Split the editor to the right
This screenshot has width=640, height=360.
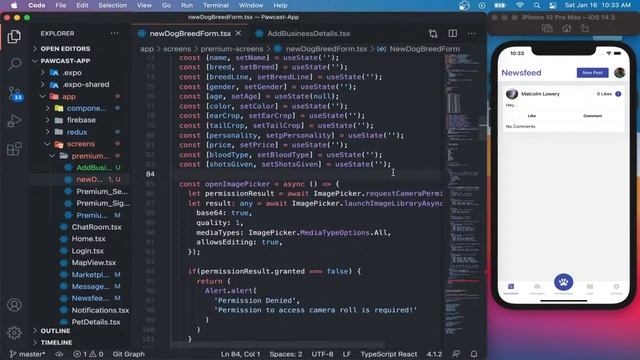[453, 33]
